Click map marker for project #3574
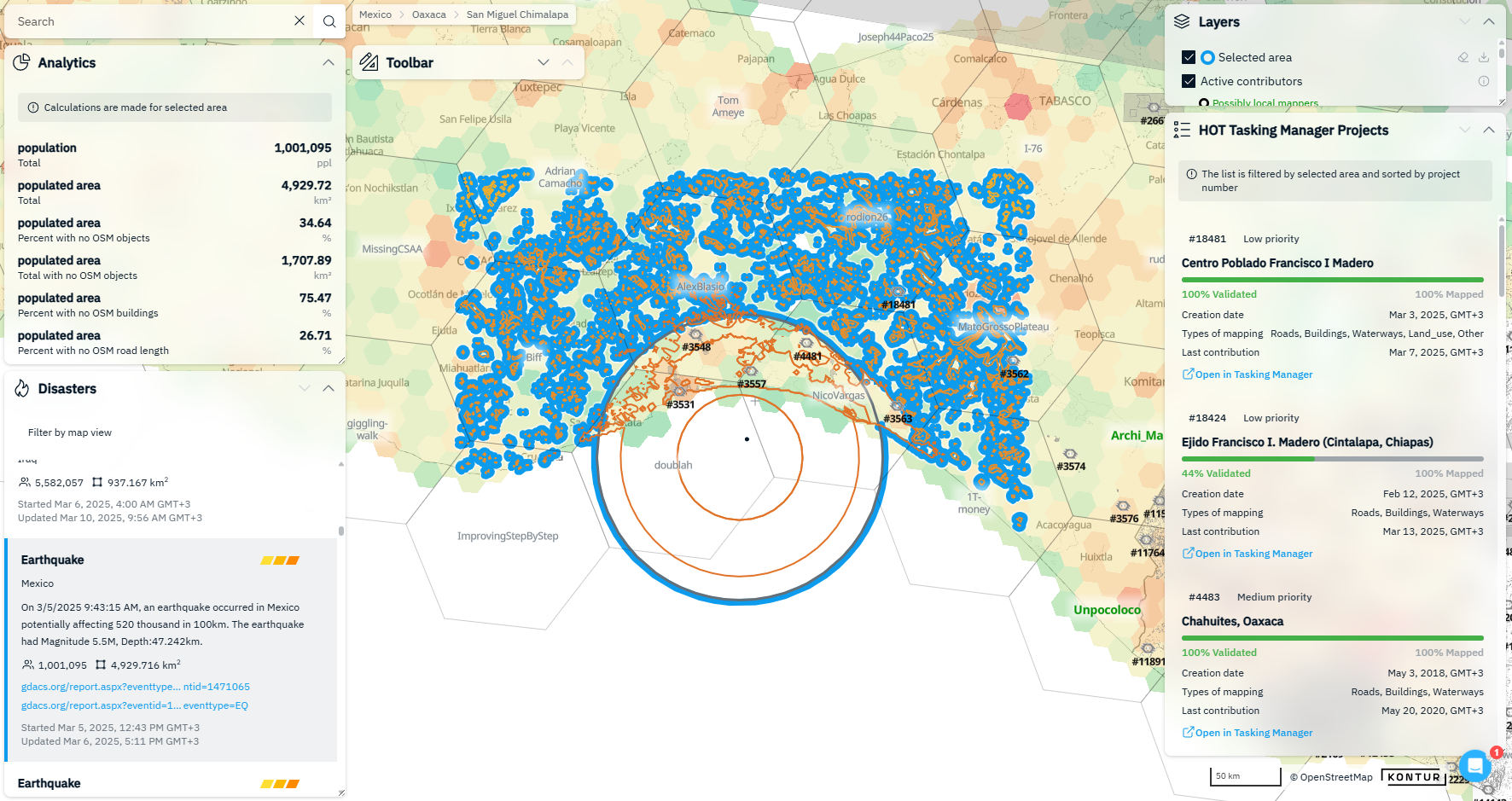 coord(1071,454)
